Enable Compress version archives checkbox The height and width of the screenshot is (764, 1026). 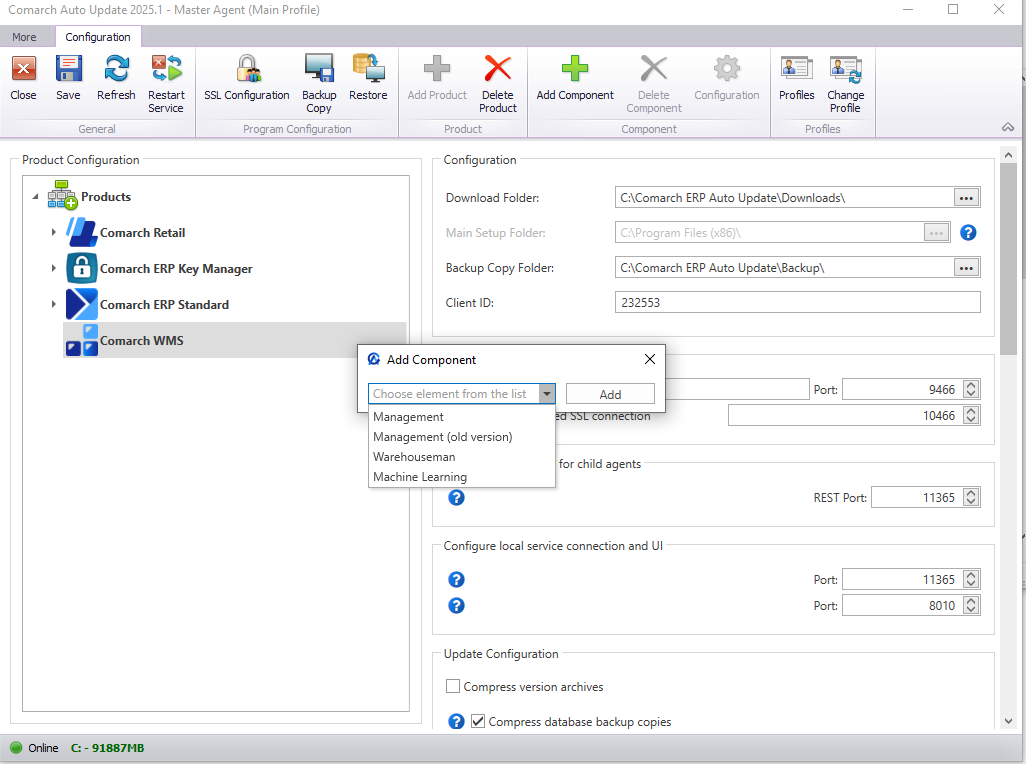click(453, 686)
